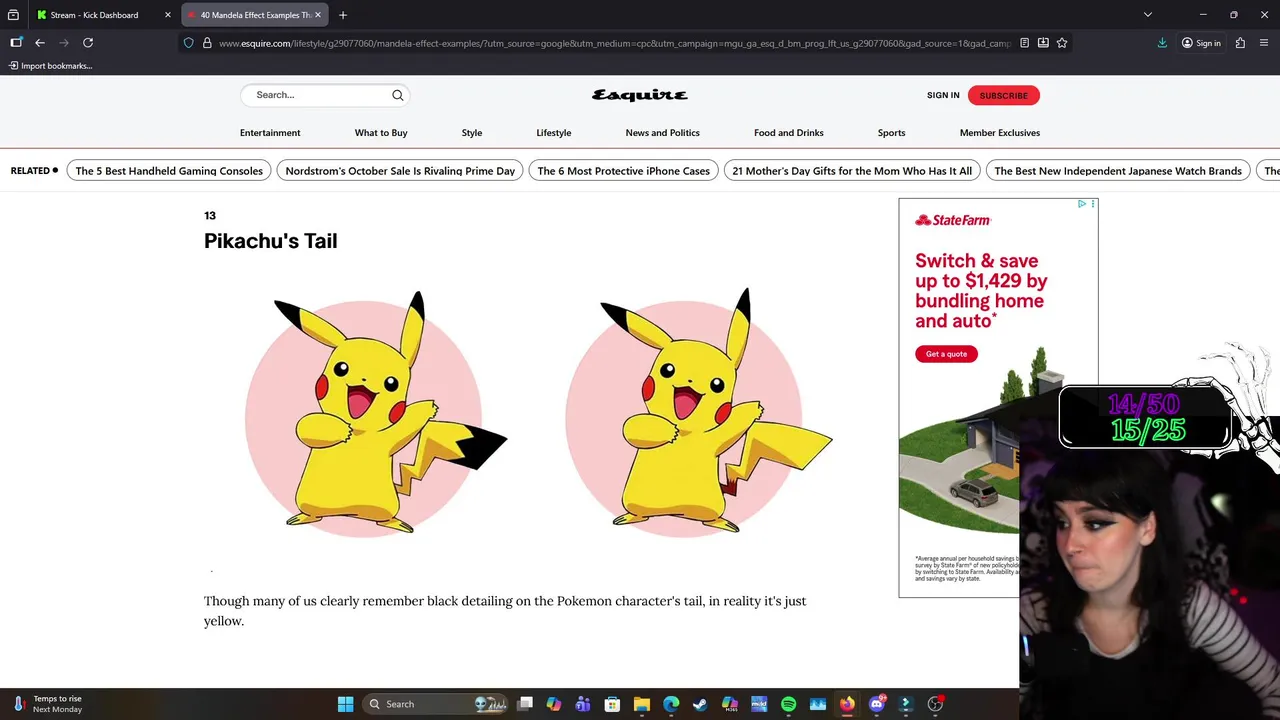Open the Style menu
The width and height of the screenshot is (1280, 720).
pyautogui.click(x=472, y=133)
